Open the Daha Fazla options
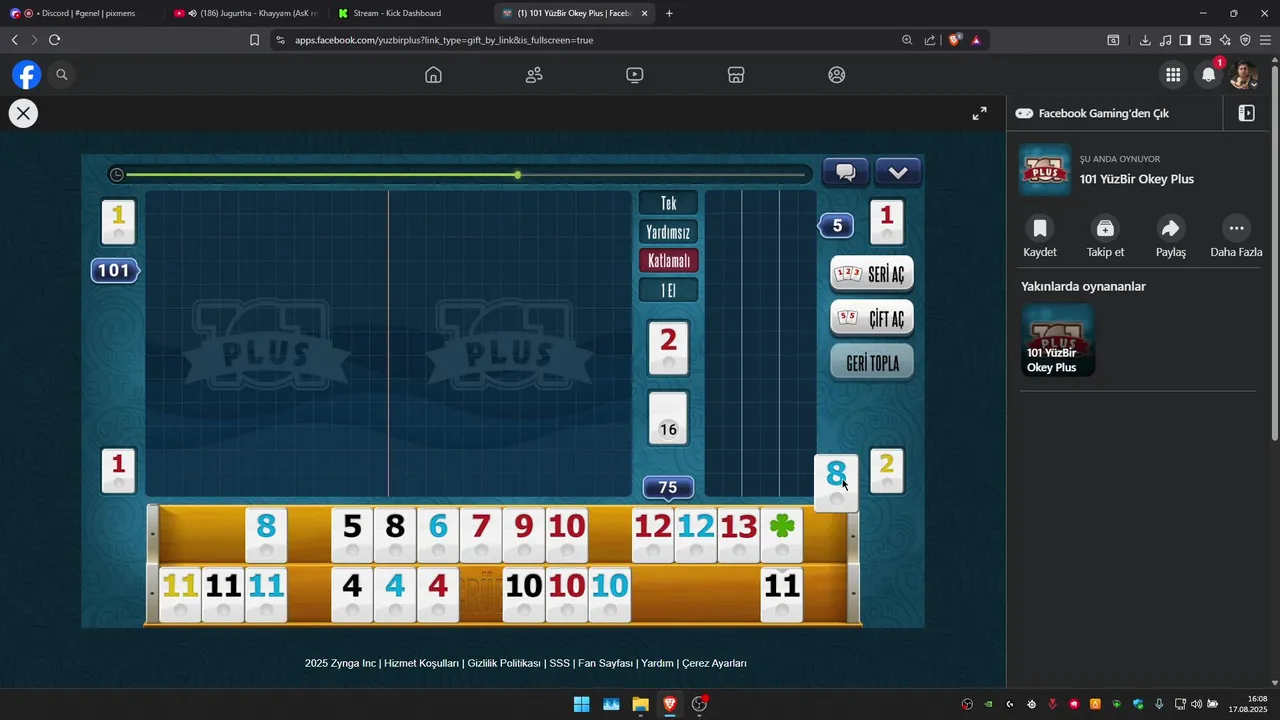The image size is (1280, 720). pos(1236,238)
